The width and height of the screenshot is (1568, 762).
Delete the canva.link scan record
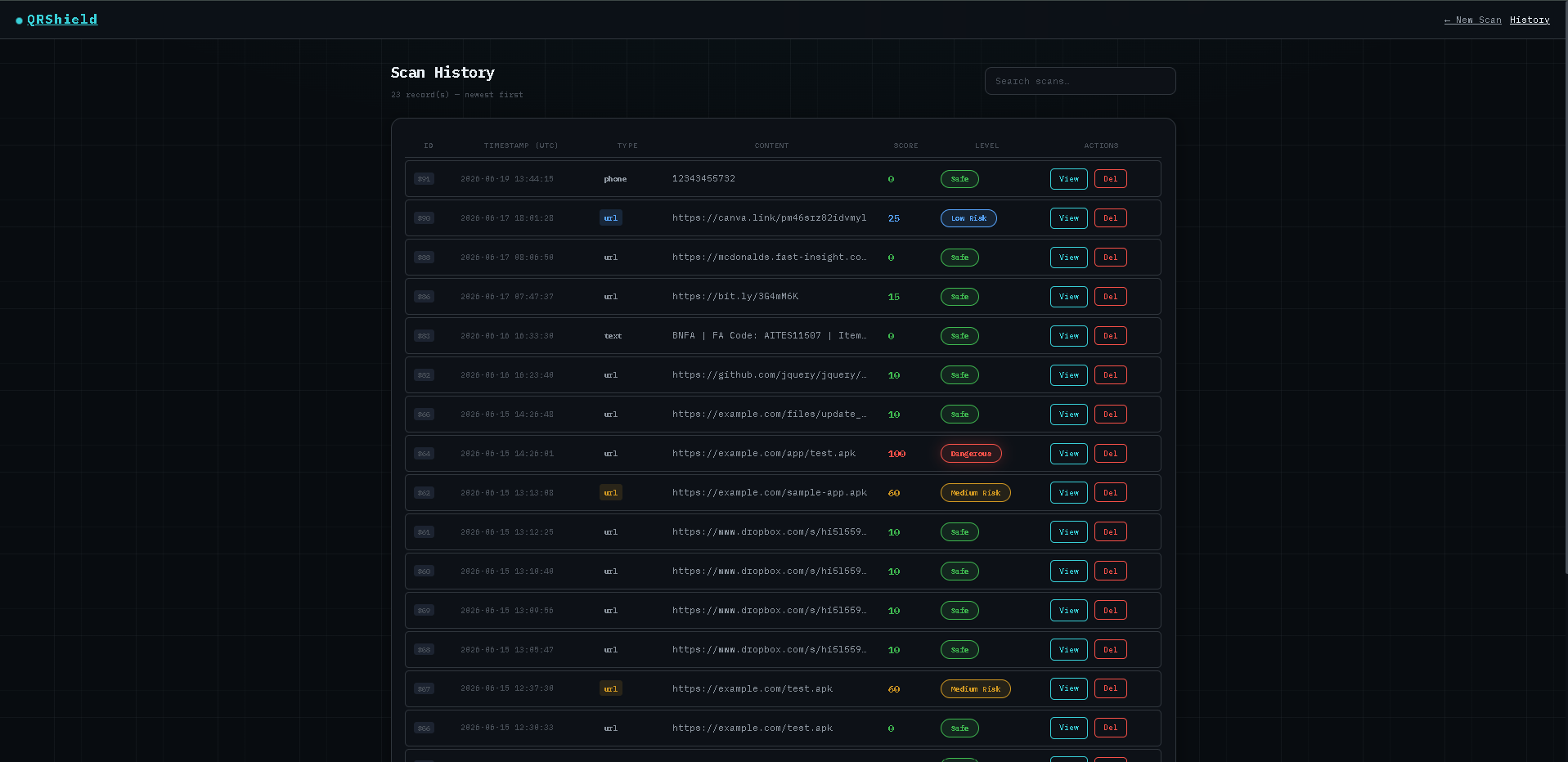tap(1110, 218)
